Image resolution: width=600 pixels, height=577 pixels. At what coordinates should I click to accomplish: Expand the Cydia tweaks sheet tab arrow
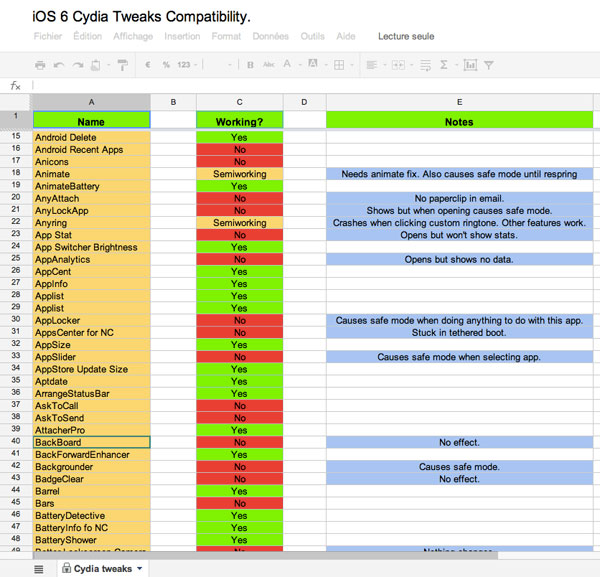pyautogui.click(x=140, y=568)
